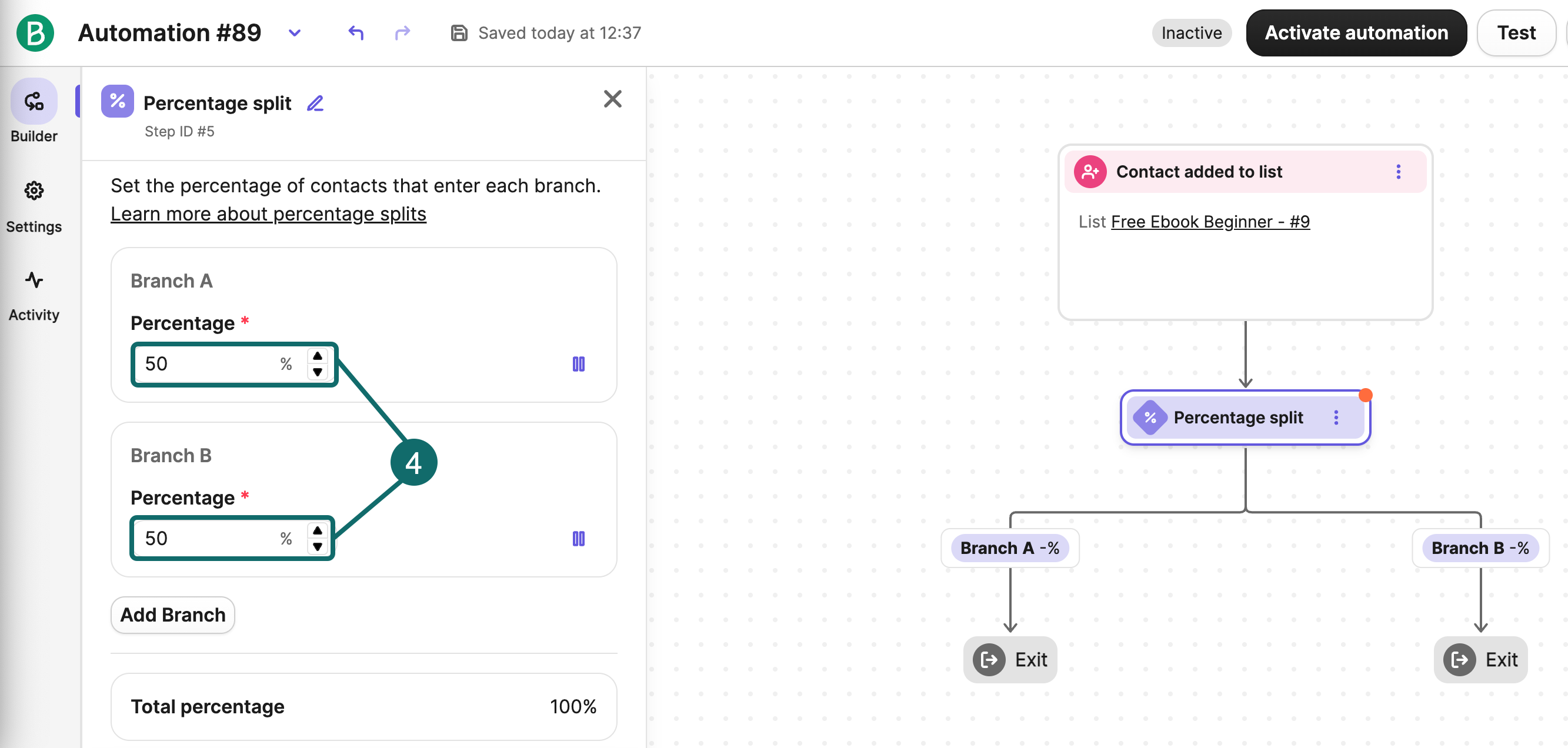This screenshot has width=1568, height=748.
Task: Click the redo arrow icon
Action: (x=402, y=33)
